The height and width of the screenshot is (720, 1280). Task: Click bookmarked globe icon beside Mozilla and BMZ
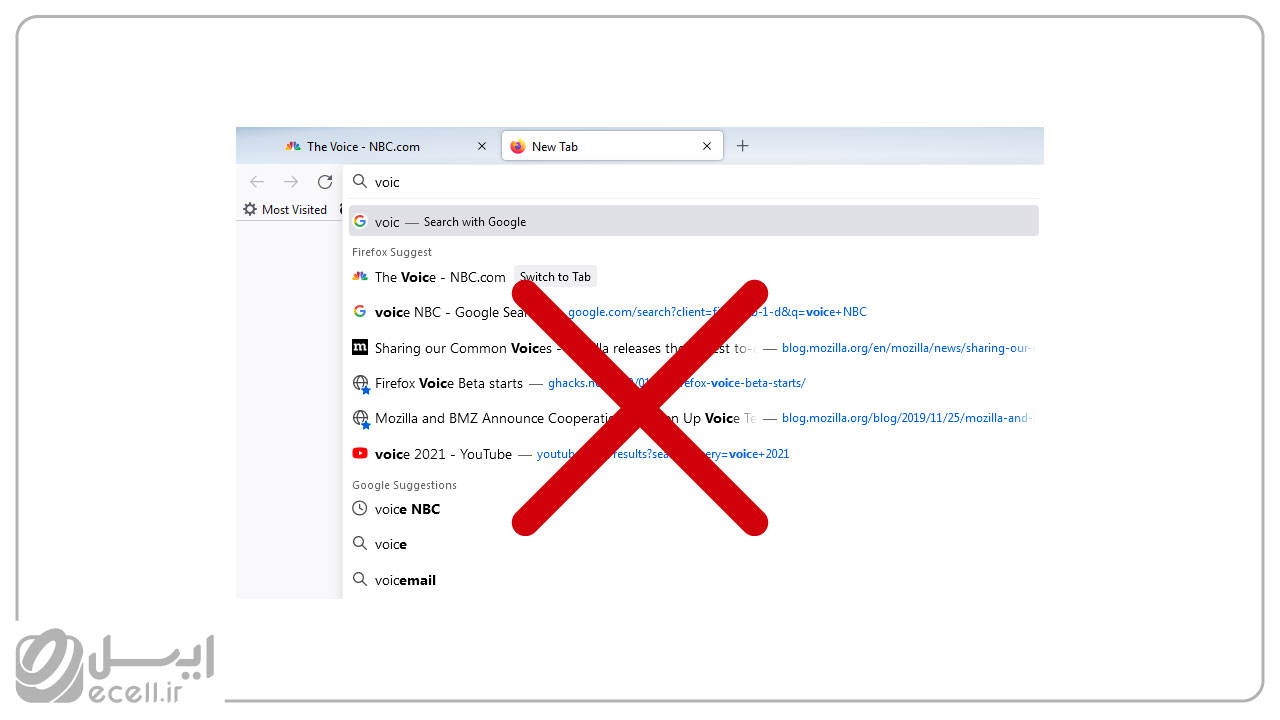(361, 419)
